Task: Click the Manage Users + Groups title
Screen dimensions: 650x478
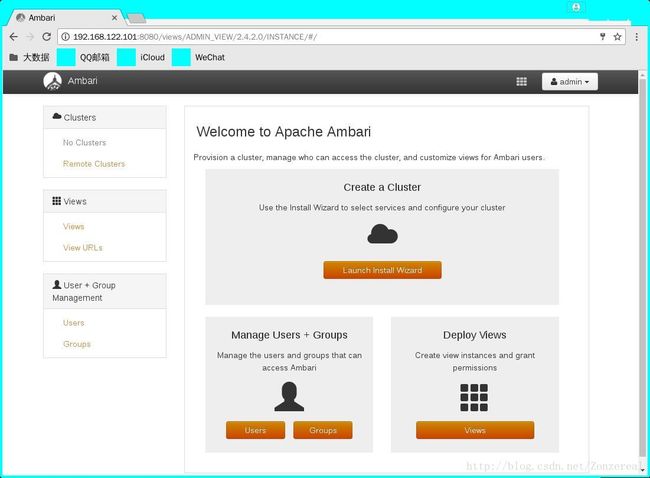Action: coord(289,335)
